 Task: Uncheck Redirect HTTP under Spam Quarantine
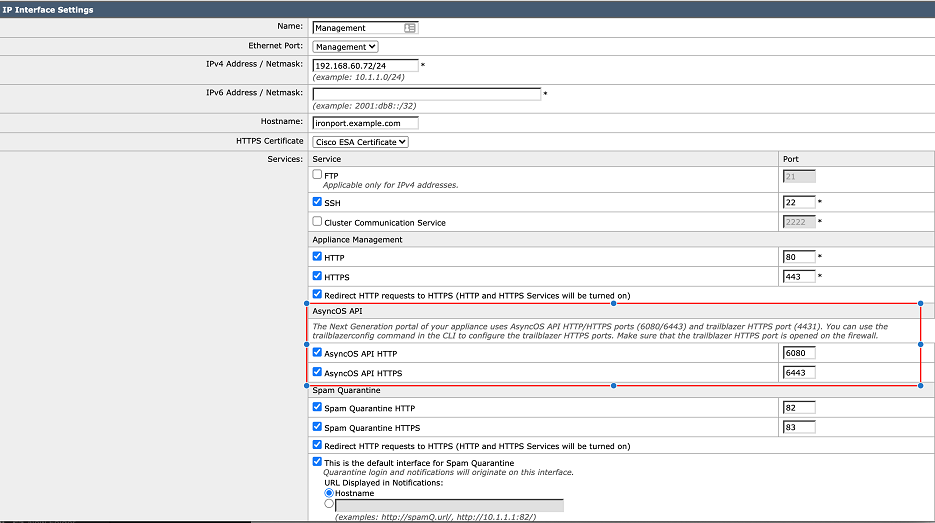click(317, 445)
